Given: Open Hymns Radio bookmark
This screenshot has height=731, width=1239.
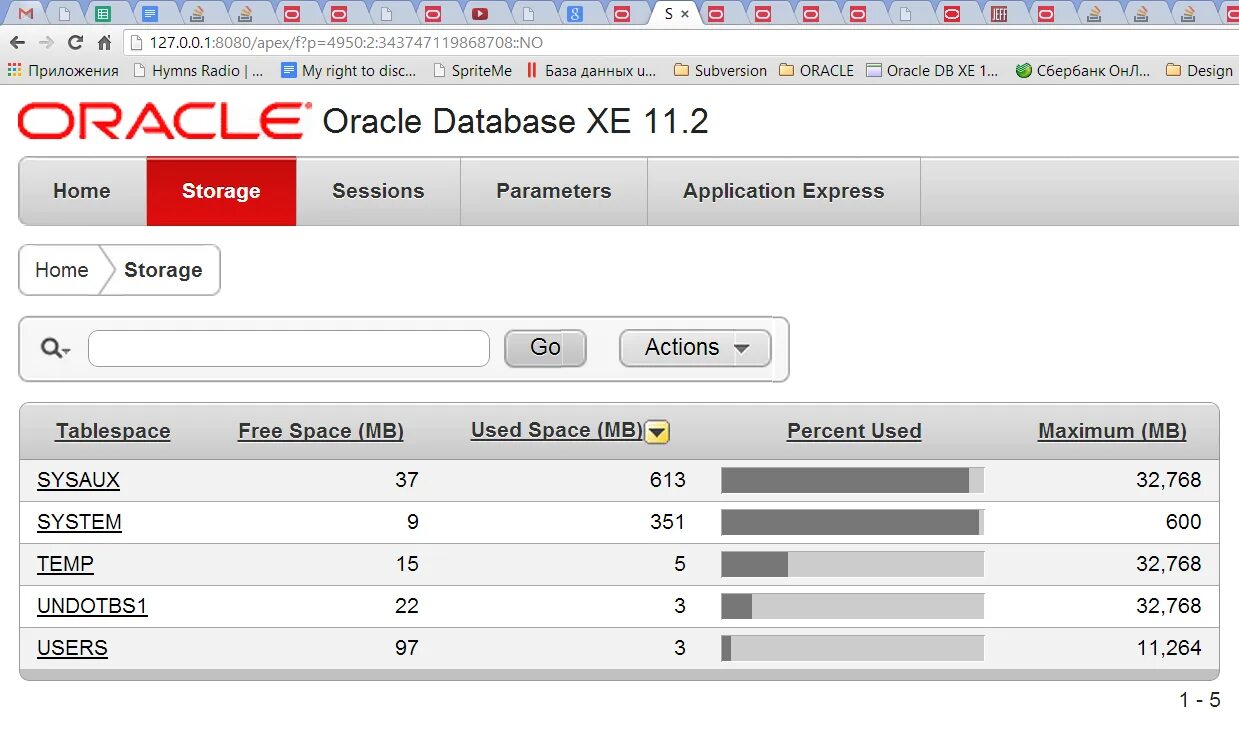Looking at the screenshot, I should 199,70.
